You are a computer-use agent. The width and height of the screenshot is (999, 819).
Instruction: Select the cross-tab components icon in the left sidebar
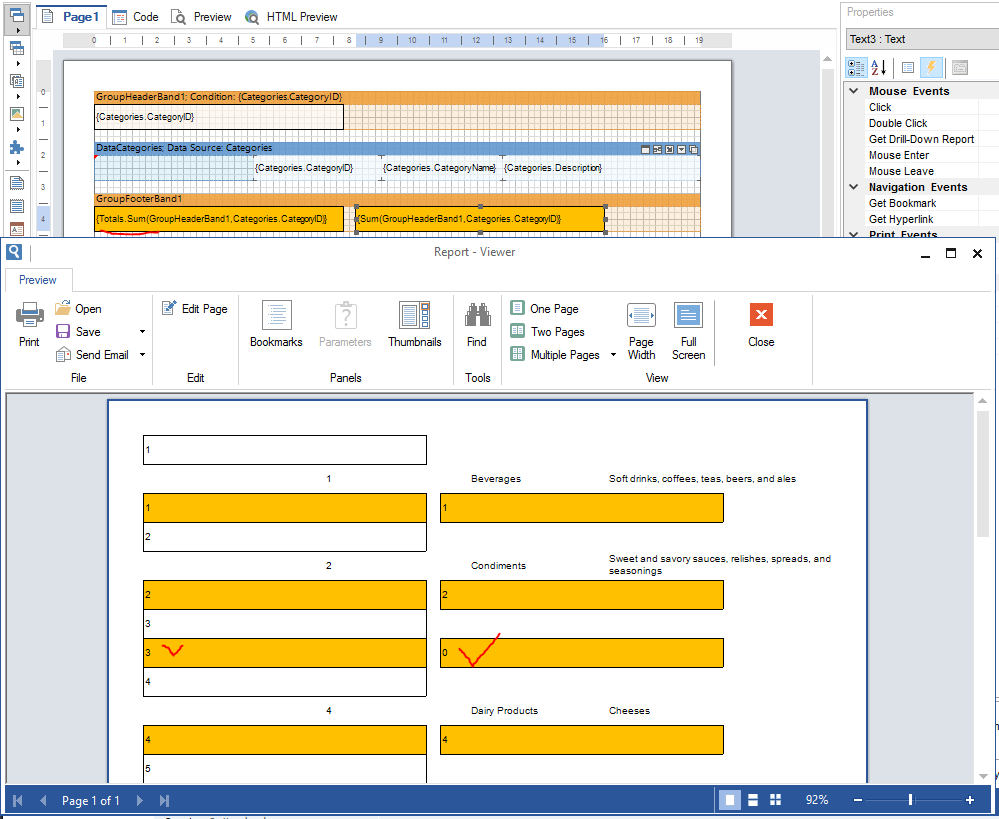(17, 48)
